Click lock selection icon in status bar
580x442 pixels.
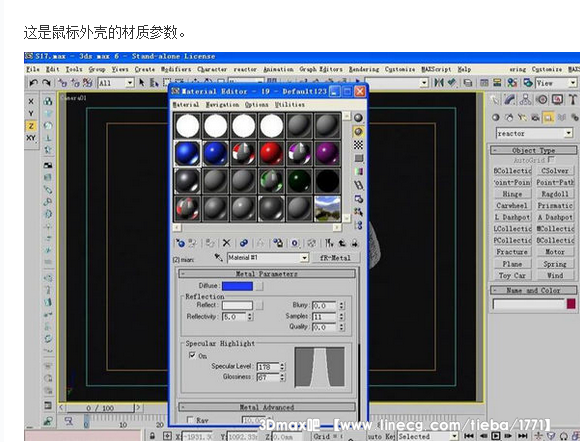click(x=152, y=436)
